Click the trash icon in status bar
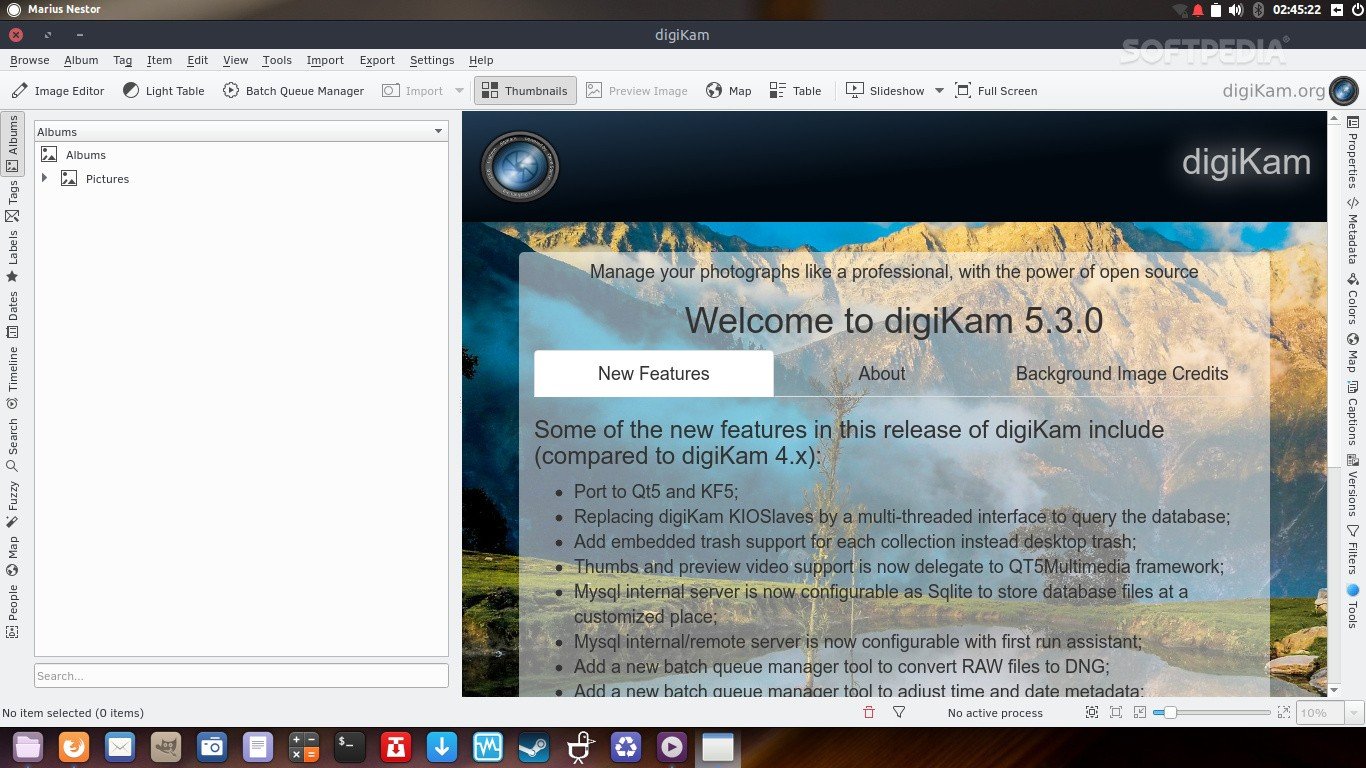Screen dimensions: 1366x768 [x=868, y=713]
